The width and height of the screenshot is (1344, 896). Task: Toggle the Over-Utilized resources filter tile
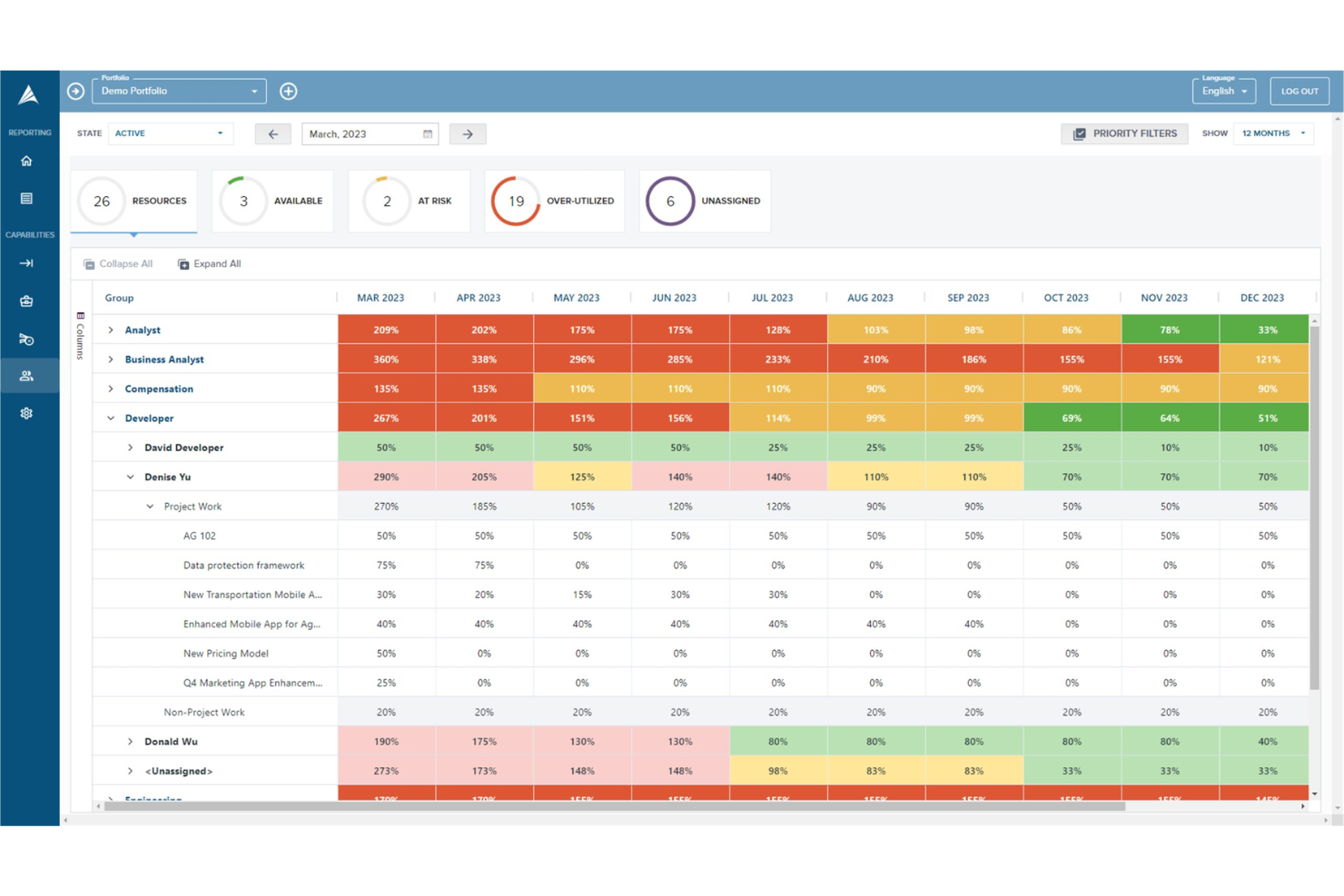point(554,201)
